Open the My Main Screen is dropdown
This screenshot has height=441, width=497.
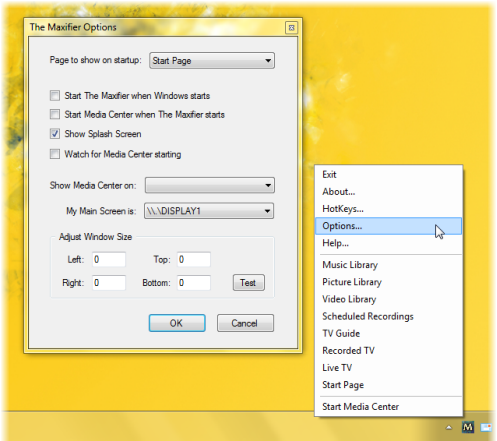(x=209, y=211)
